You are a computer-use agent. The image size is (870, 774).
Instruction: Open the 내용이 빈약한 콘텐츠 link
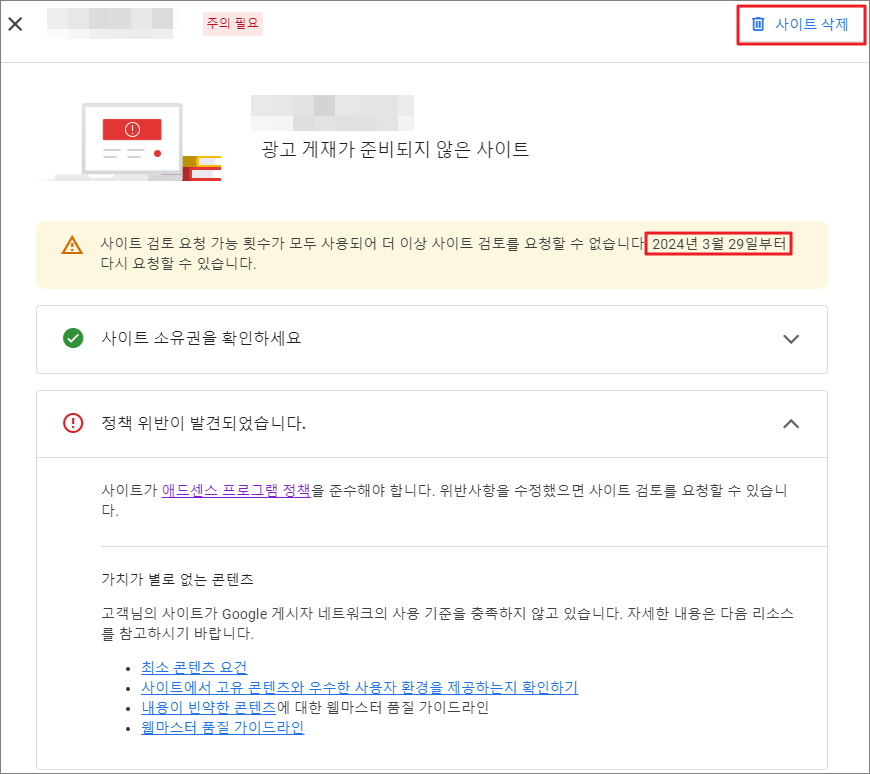[x=209, y=707]
